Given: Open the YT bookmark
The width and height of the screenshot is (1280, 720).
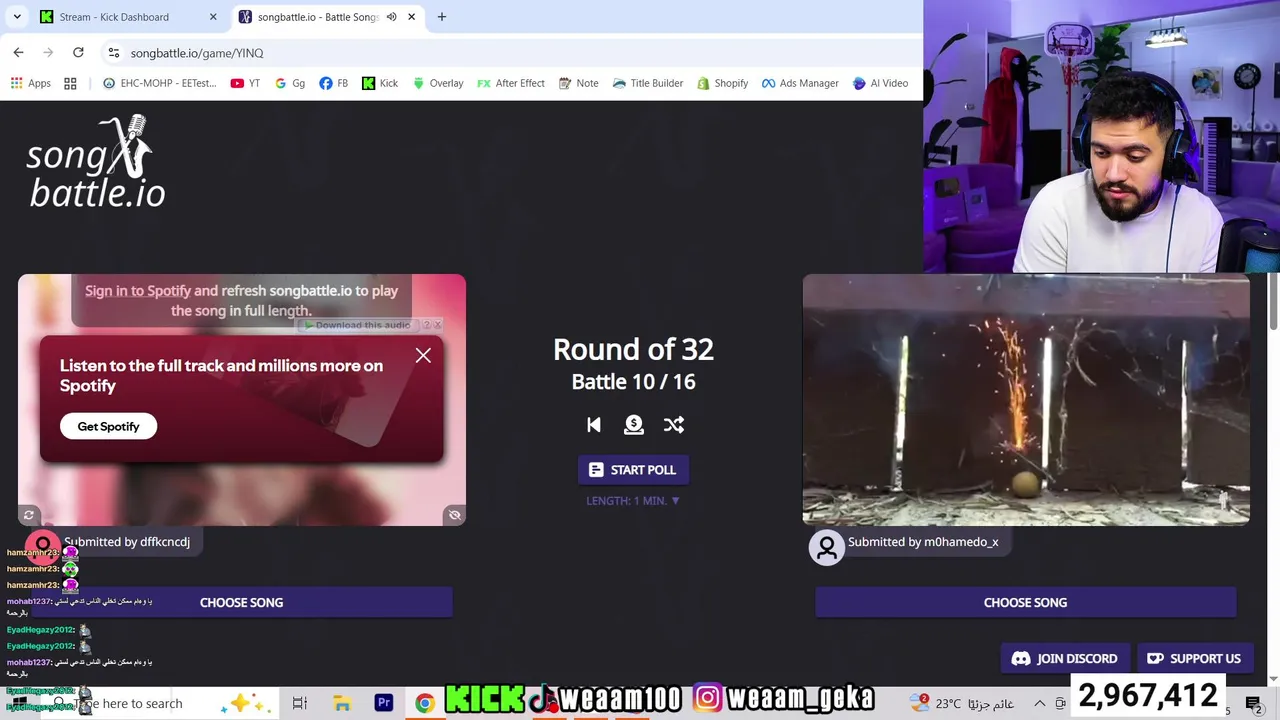Looking at the screenshot, I should click(245, 83).
